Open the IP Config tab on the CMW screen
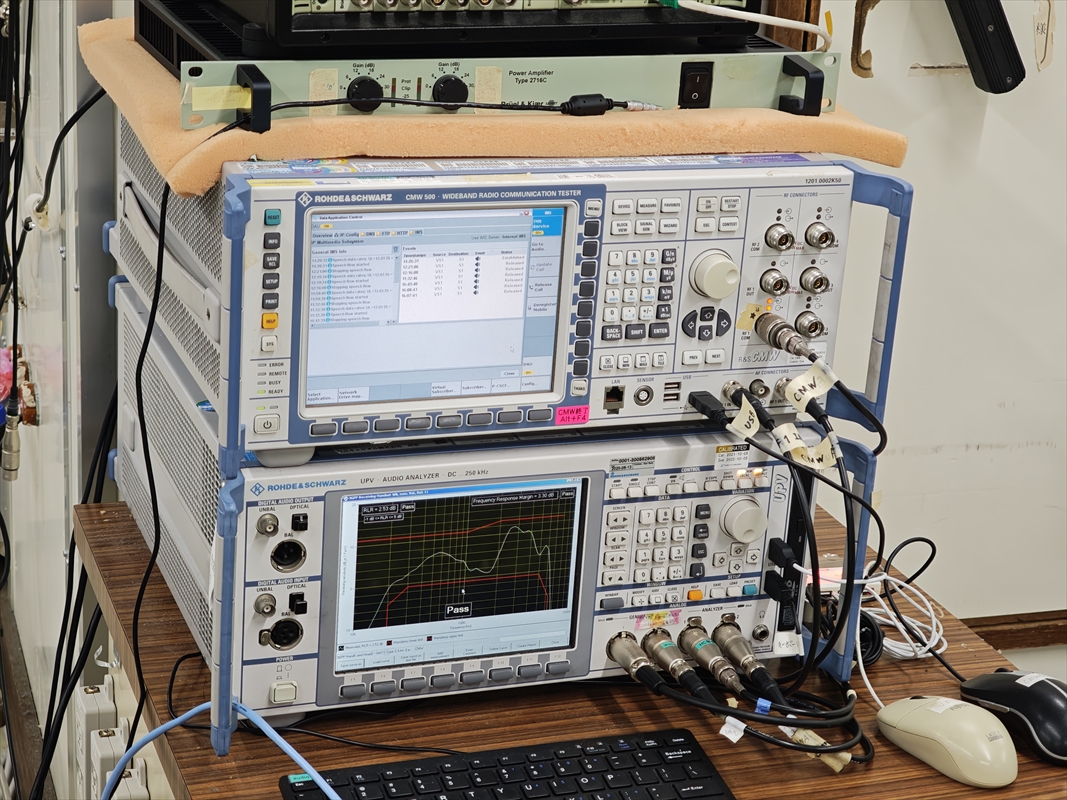The height and width of the screenshot is (800, 1067). 346,235
